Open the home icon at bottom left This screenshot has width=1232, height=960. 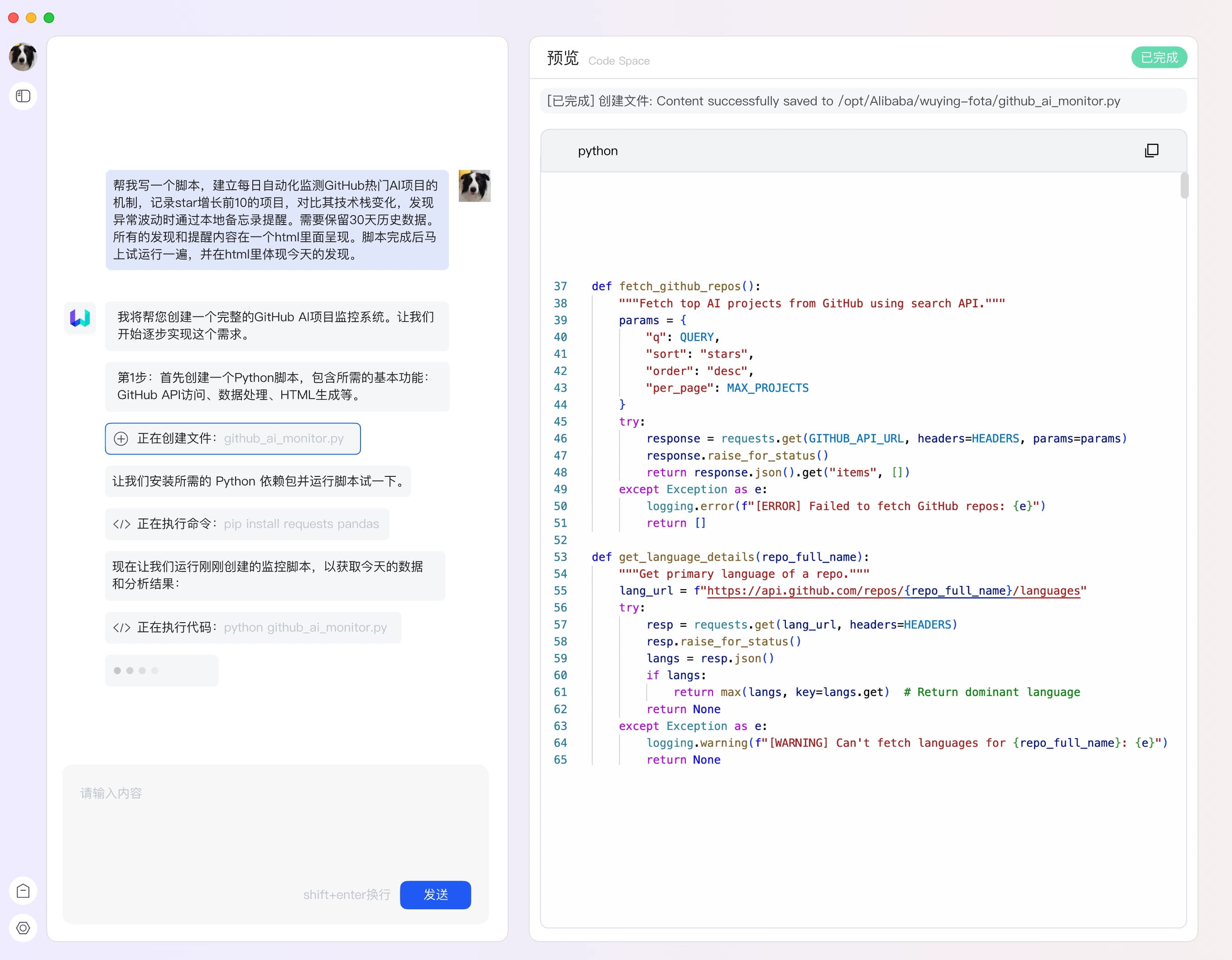coord(23,891)
